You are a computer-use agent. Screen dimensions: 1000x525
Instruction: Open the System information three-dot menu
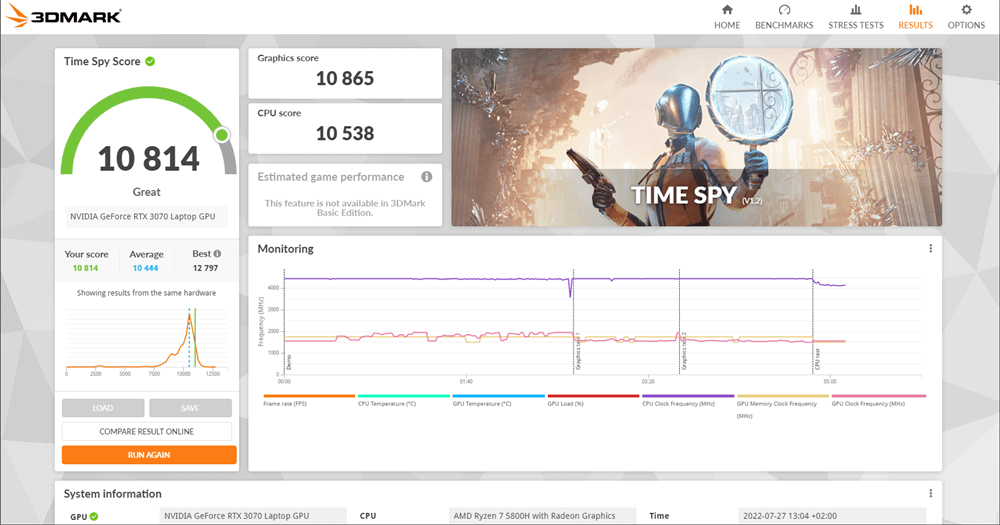pyautogui.click(x=930, y=493)
